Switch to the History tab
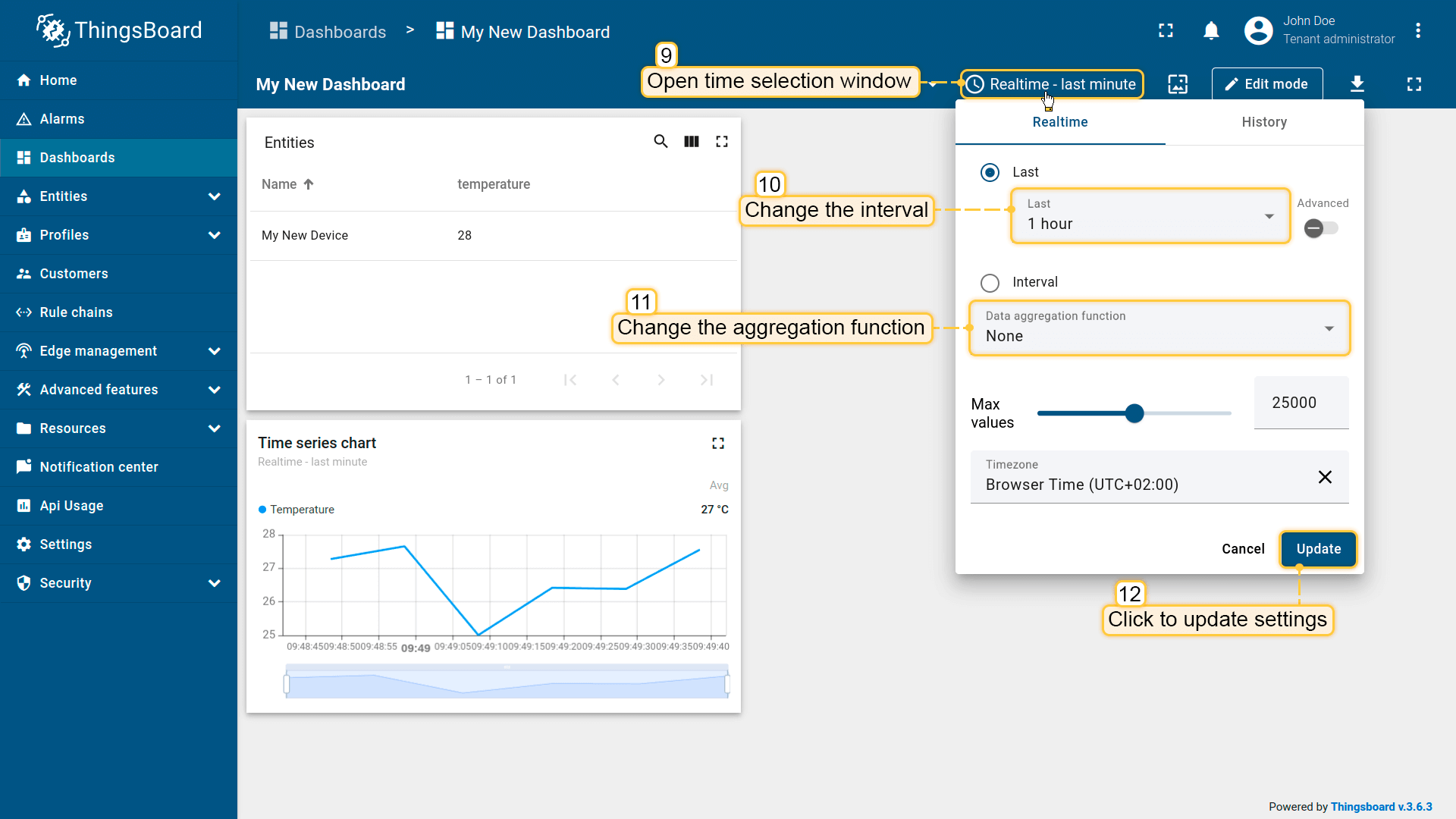Image resolution: width=1456 pixels, height=819 pixels. [x=1264, y=122]
